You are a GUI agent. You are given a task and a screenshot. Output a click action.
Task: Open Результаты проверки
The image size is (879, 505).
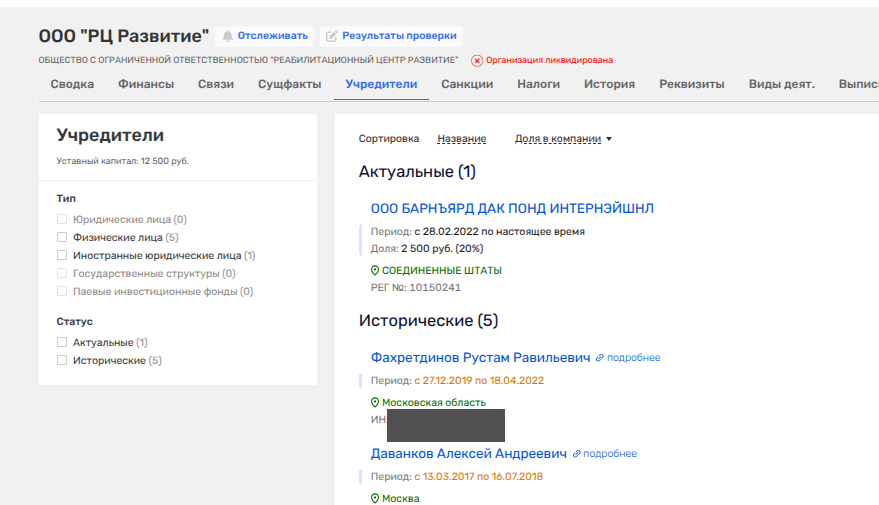coord(391,36)
